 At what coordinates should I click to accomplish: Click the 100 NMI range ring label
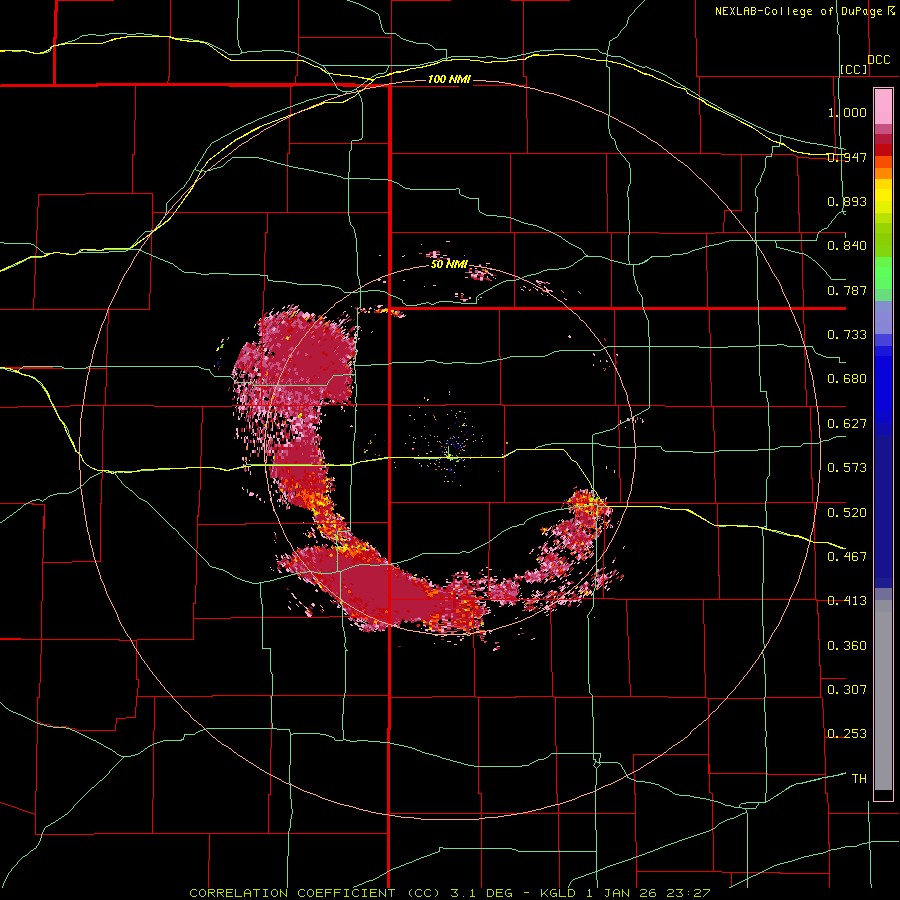pyautogui.click(x=449, y=79)
